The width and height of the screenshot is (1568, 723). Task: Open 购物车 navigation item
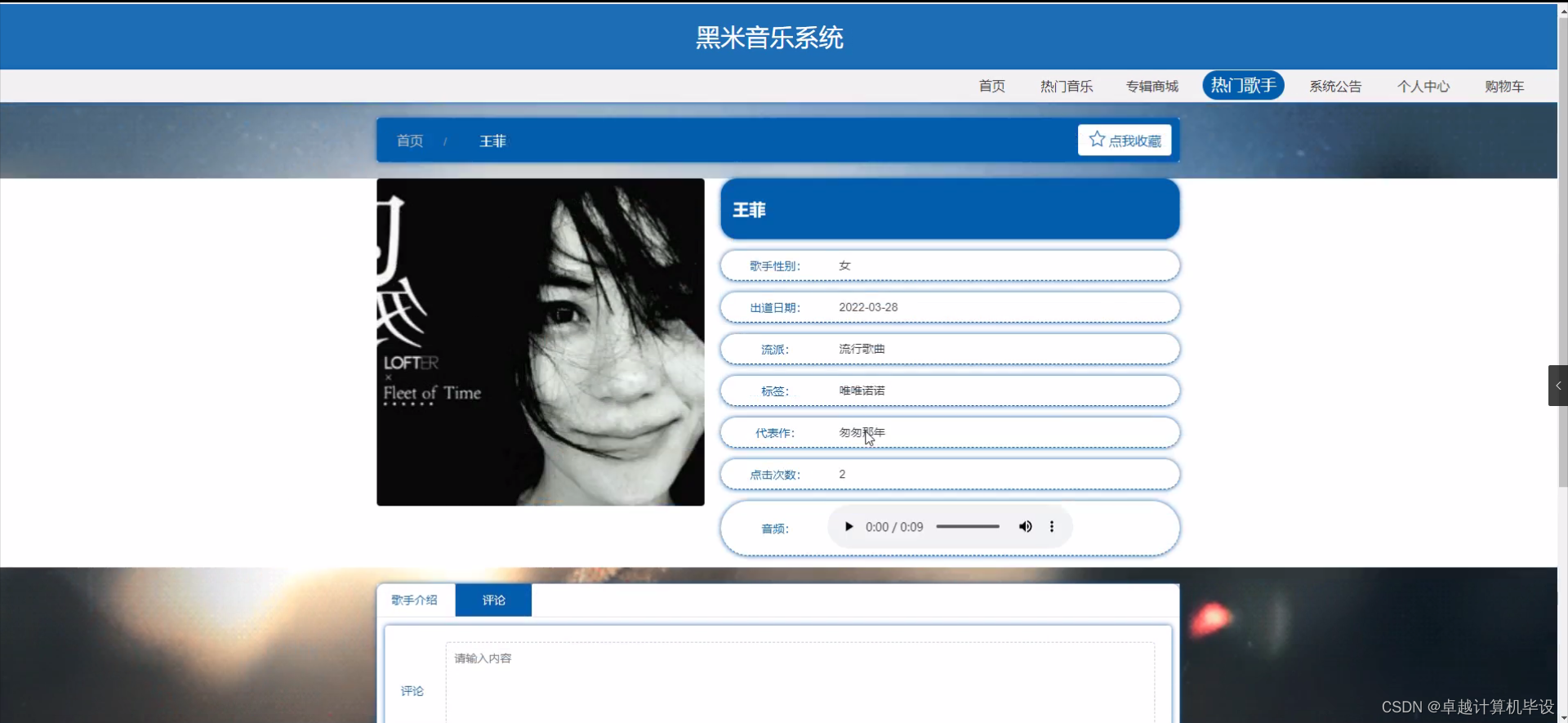1504,86
